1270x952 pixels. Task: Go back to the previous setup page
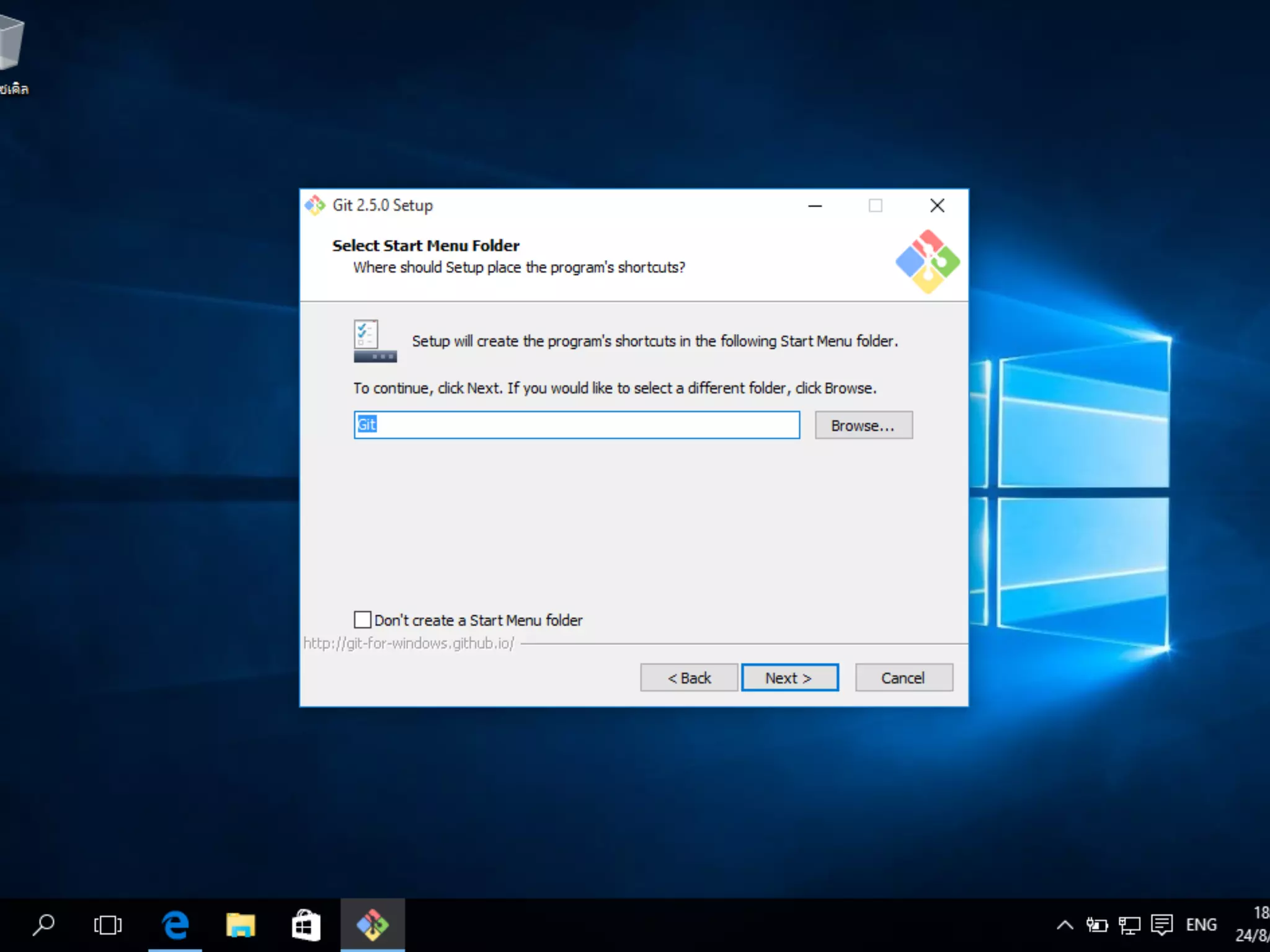pyautogui.click(x=689, y=677)
